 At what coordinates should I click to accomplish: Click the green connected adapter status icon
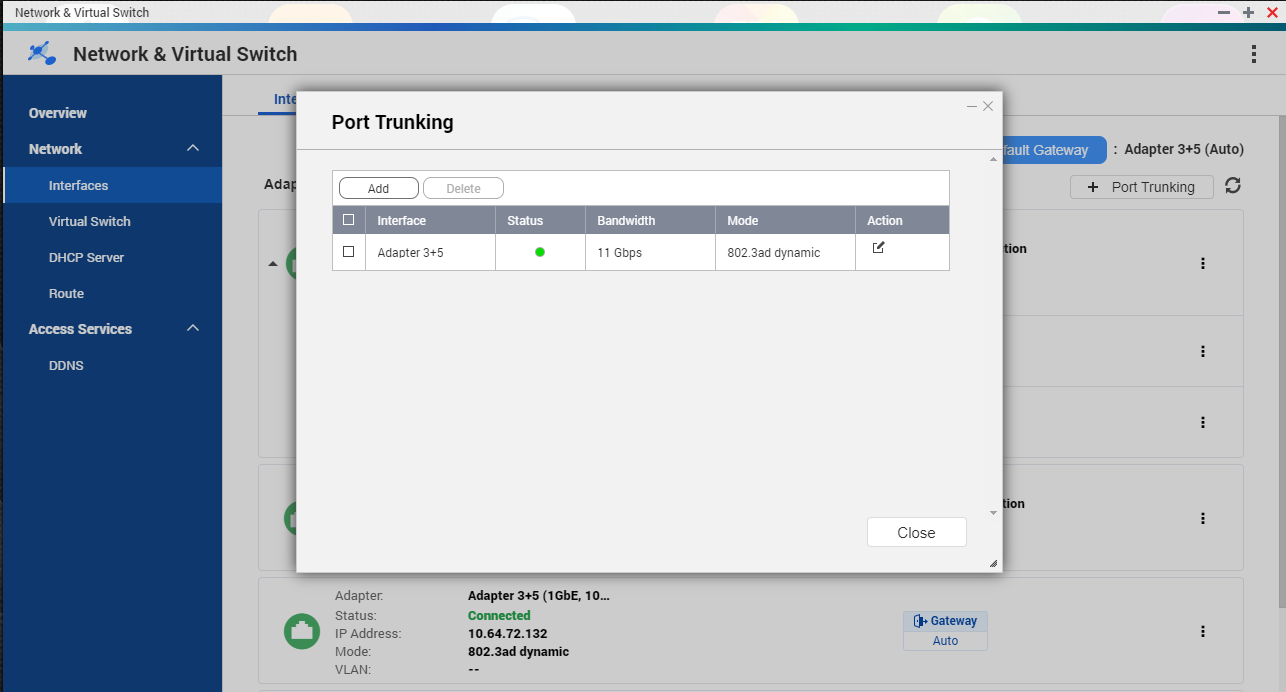(301, 631)
